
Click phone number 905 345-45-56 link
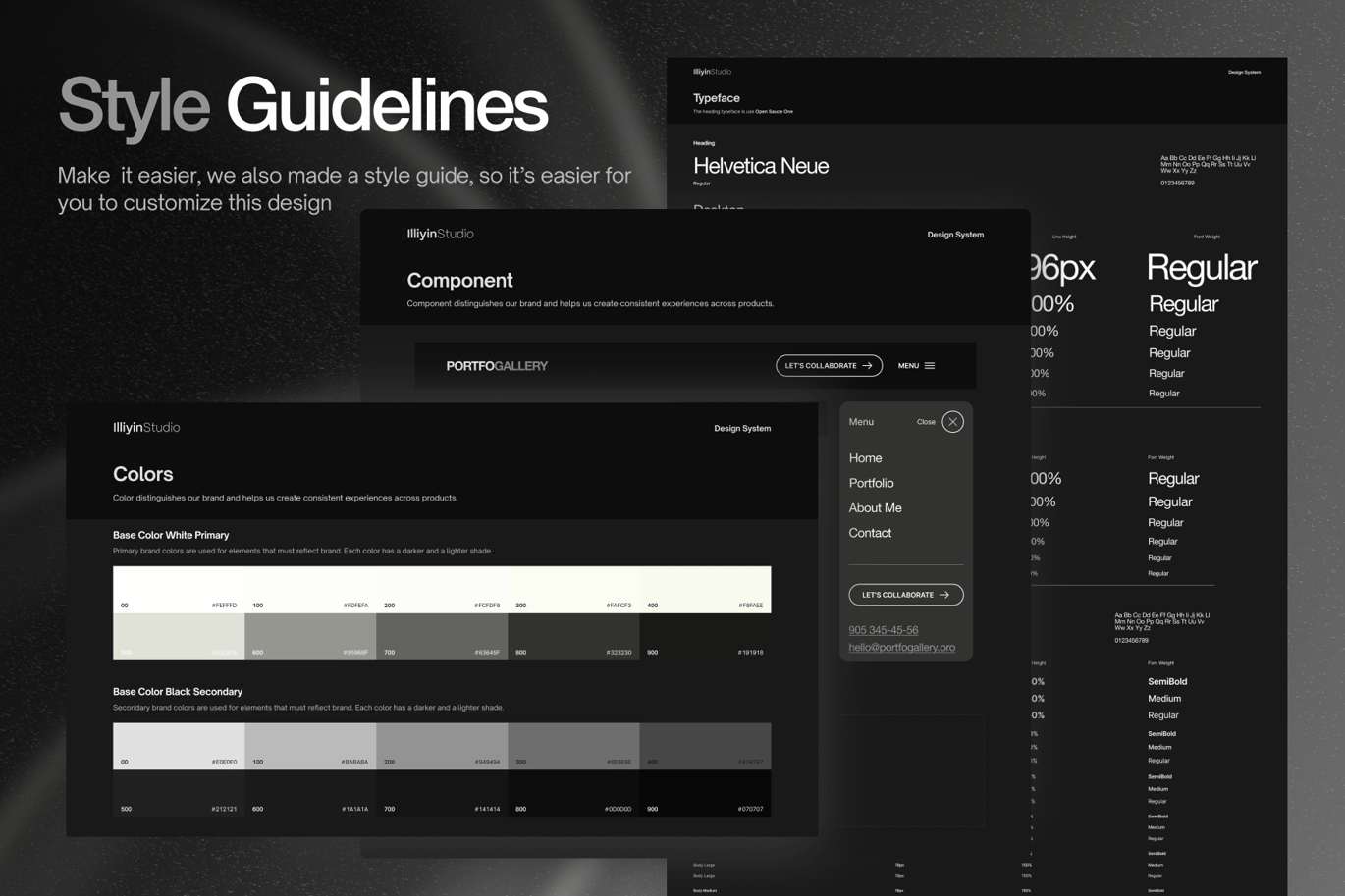click(x=884, y=630)
